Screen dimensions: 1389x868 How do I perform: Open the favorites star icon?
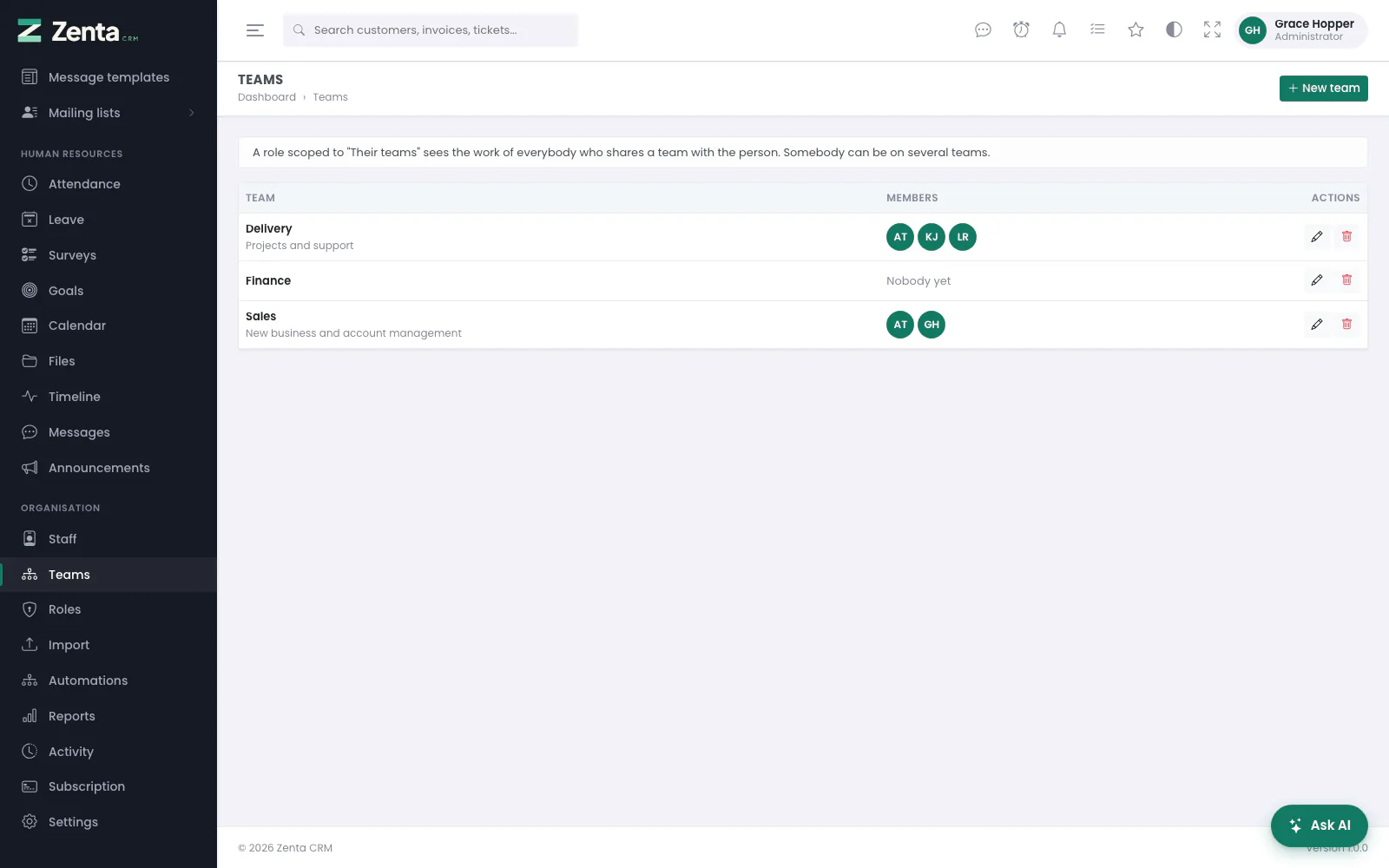coord(1136,30)
